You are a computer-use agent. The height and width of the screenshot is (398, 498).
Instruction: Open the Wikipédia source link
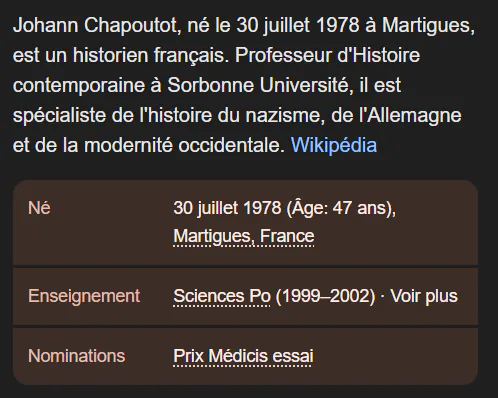point(334,145)
